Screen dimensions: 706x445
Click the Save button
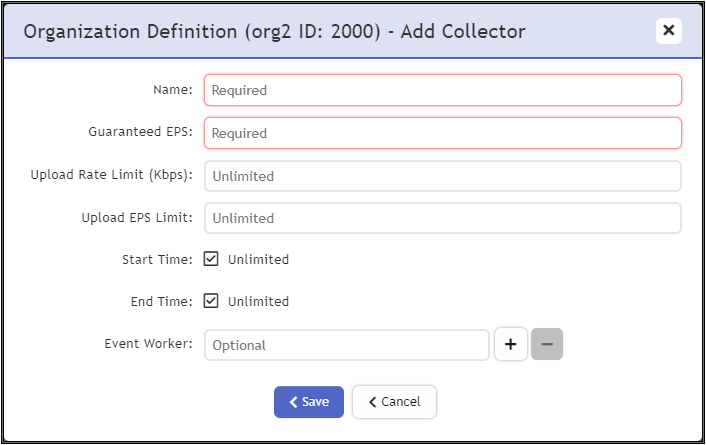309,402
